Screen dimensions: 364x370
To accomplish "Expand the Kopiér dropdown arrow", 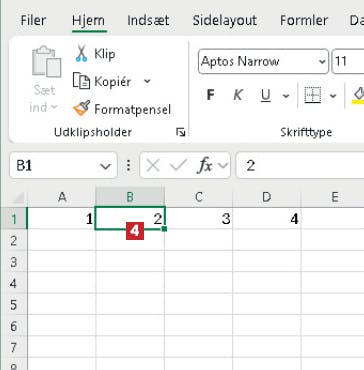I will pyautogui.click(x=147, y=81).
